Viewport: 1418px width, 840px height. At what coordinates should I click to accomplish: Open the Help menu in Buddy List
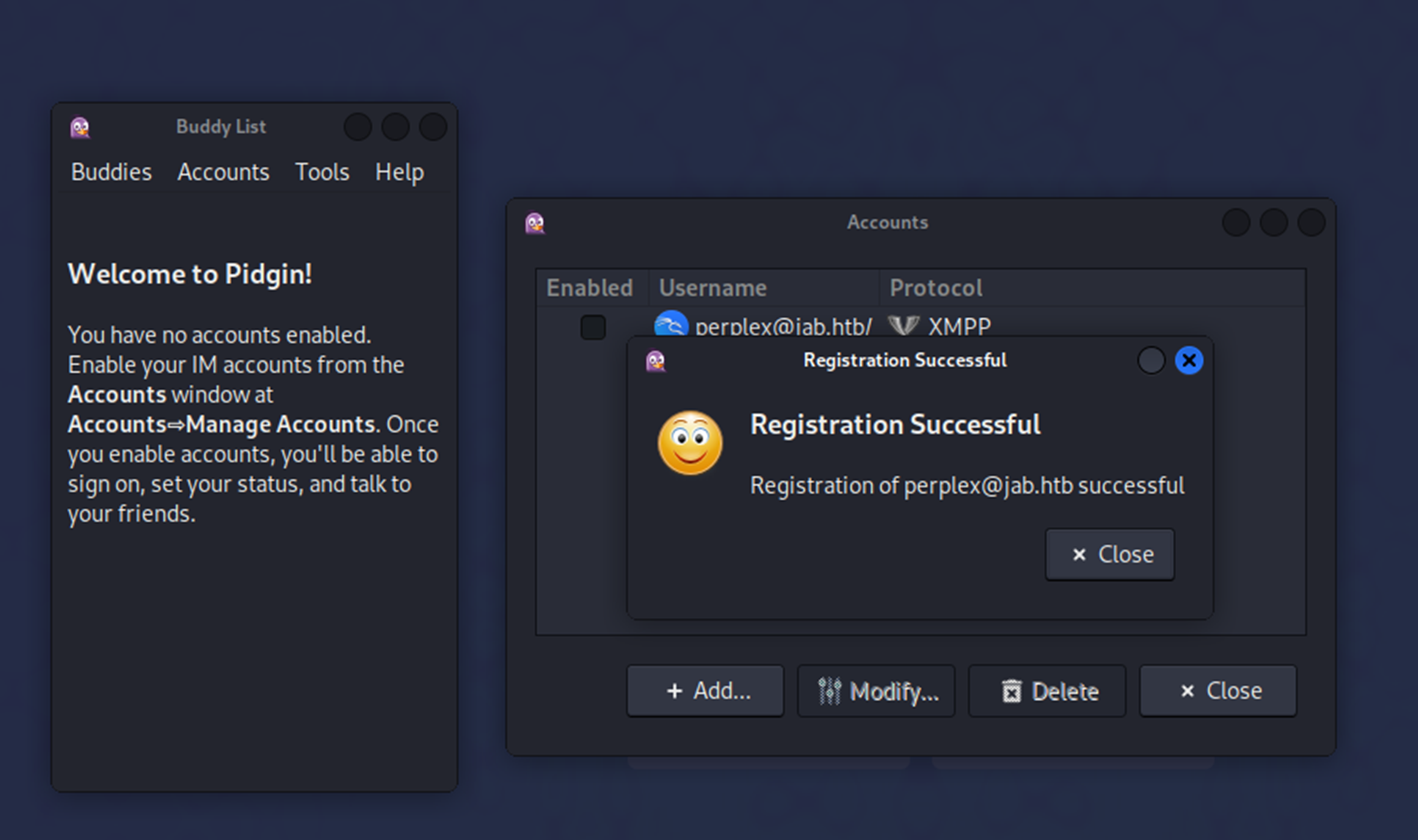(400, 172)
